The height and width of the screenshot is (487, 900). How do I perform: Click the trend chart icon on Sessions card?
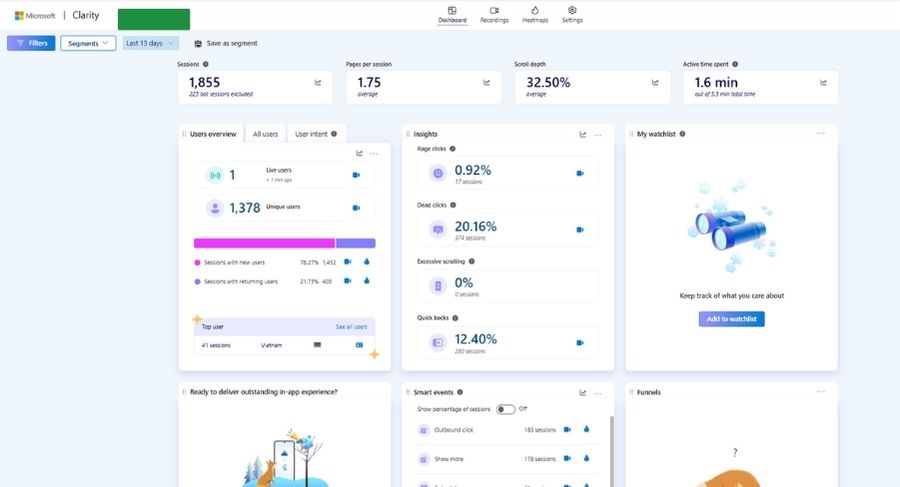[318, 84]
